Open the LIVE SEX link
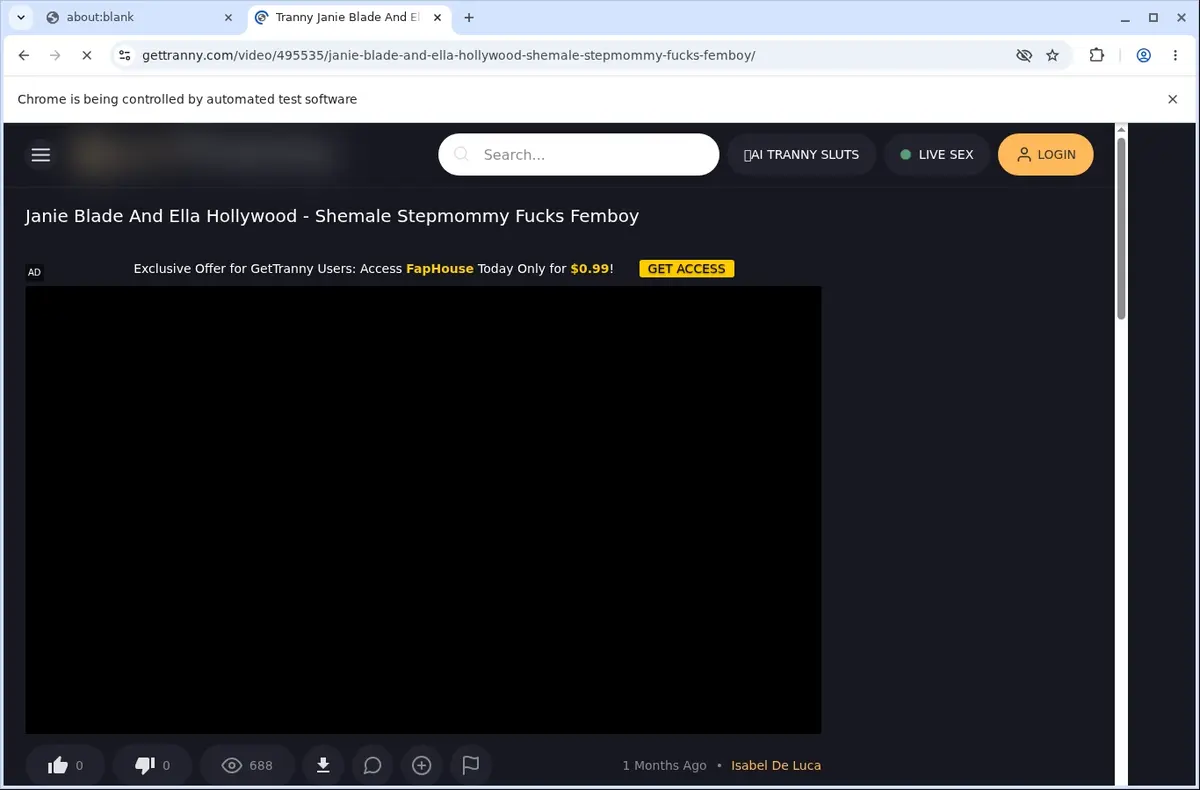 pos(936,155)
